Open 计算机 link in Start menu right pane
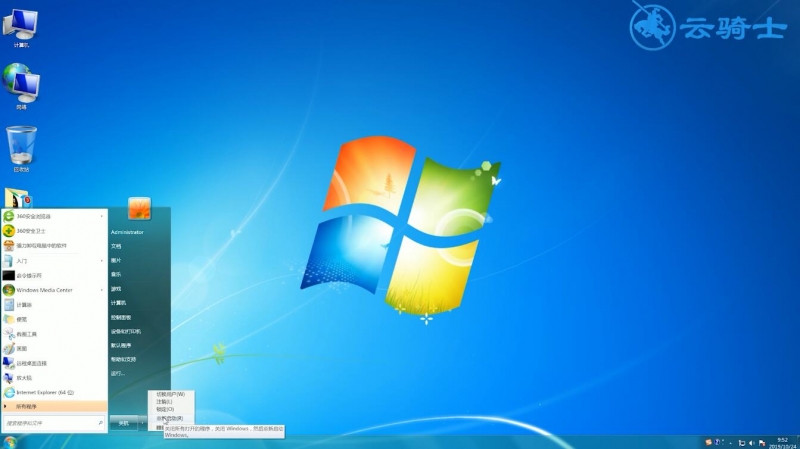Viewport: 800px width, 449px height. coord(118,303)
